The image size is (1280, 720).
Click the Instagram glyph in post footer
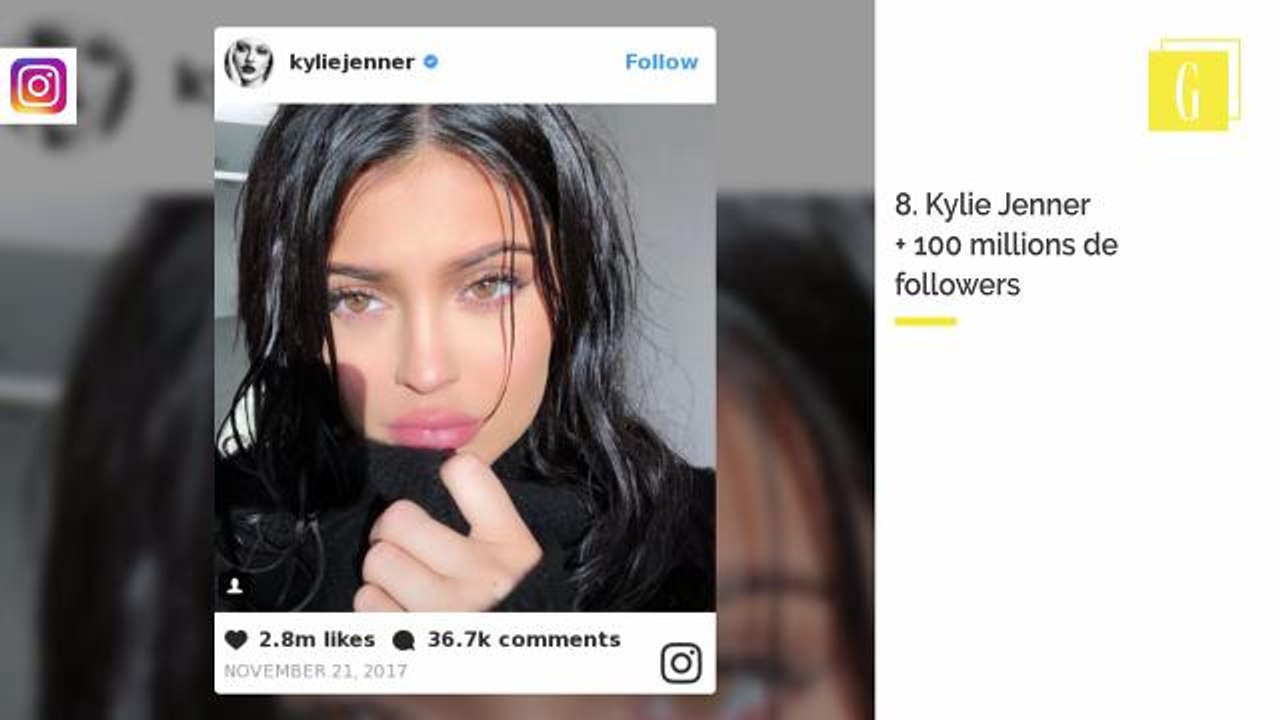[681, 663]
